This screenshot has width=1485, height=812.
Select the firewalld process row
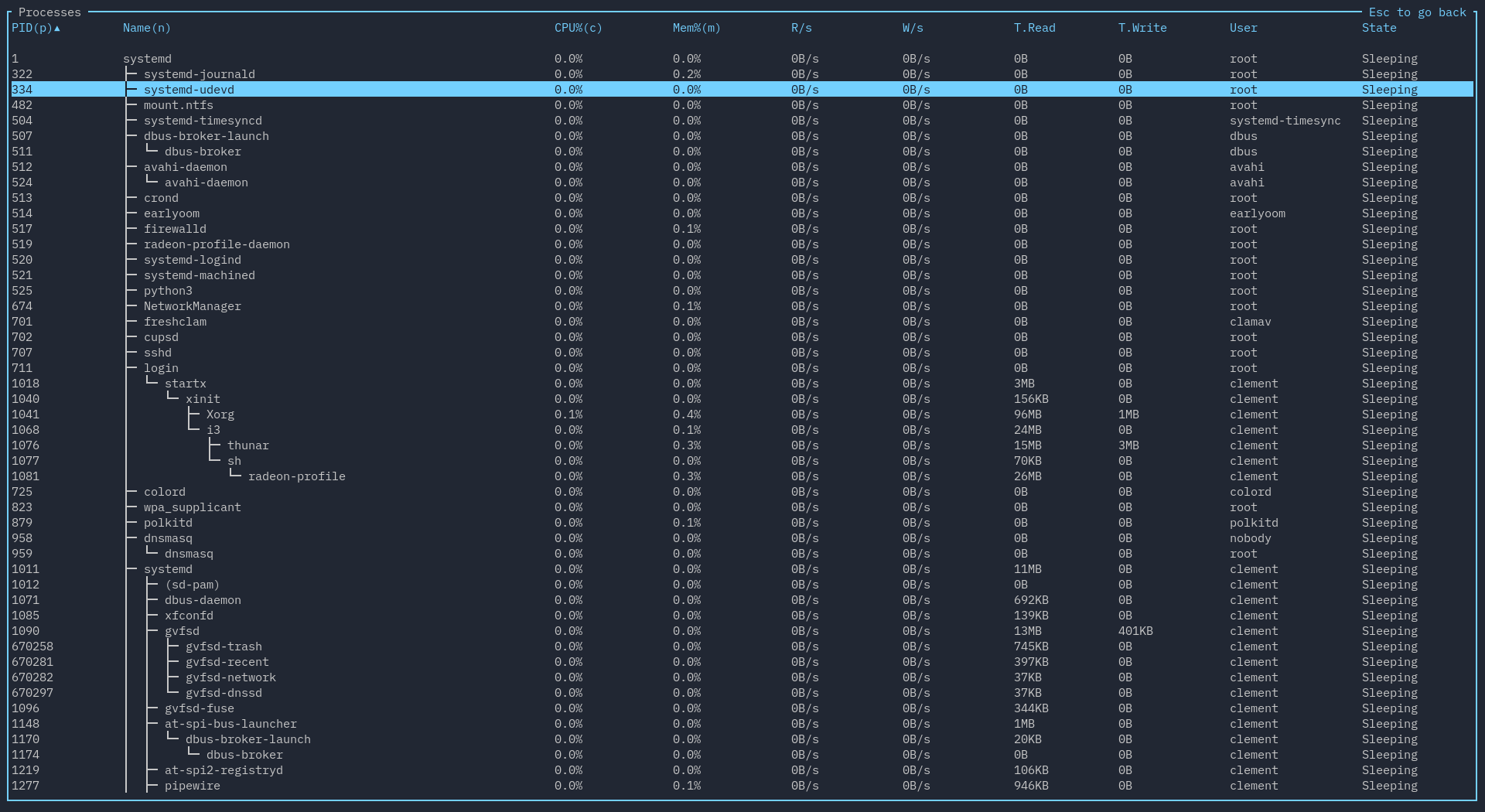(175, 229)
